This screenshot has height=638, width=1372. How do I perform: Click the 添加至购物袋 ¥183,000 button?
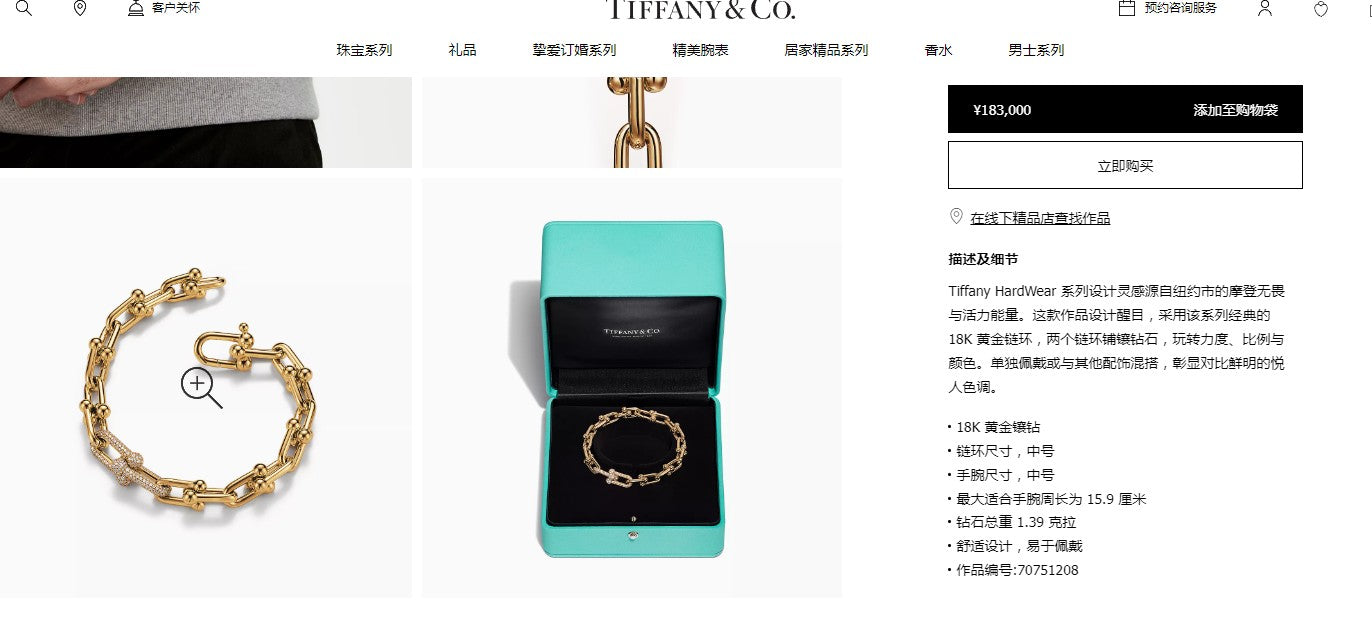[1125, 110]
